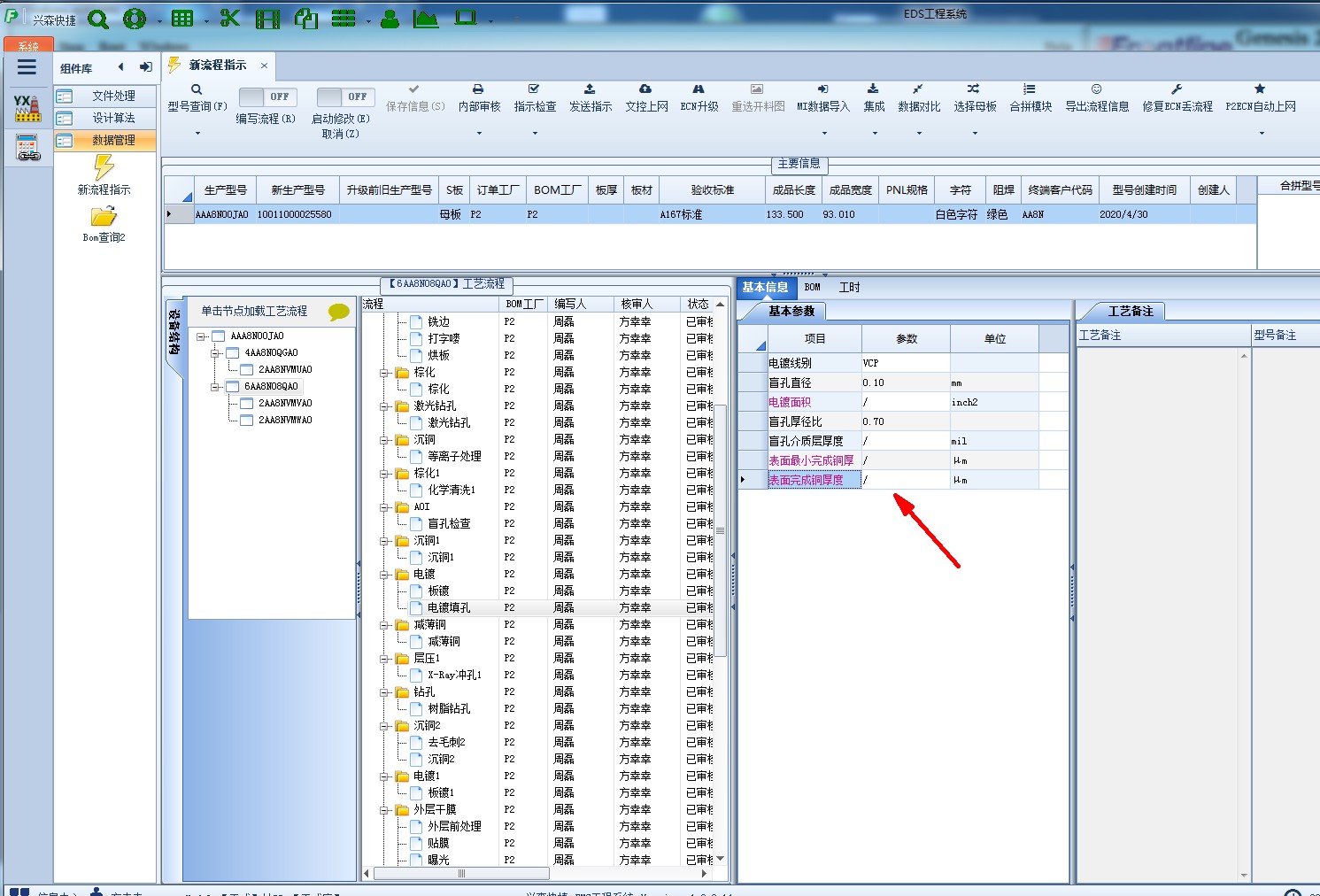Click P2ECN自动上网 star tool
Image resolution: width=1320 pixels, height=896 pixels.
point(1261,97)
